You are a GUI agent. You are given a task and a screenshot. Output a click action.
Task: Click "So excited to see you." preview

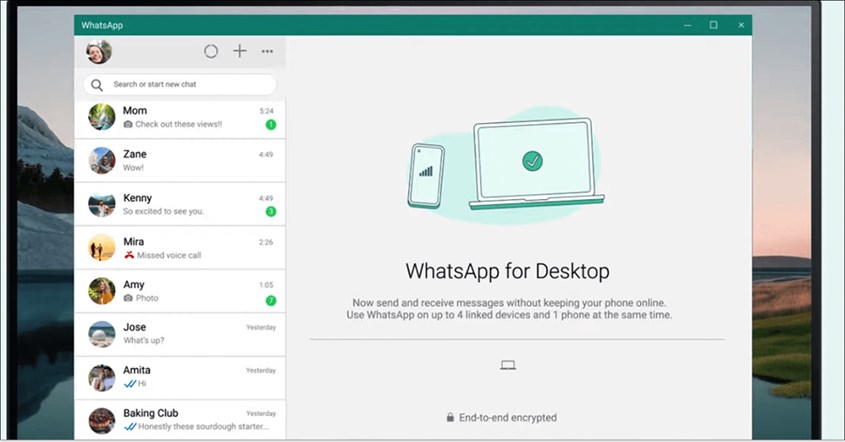pyautogui.click(x=163, y=211)
